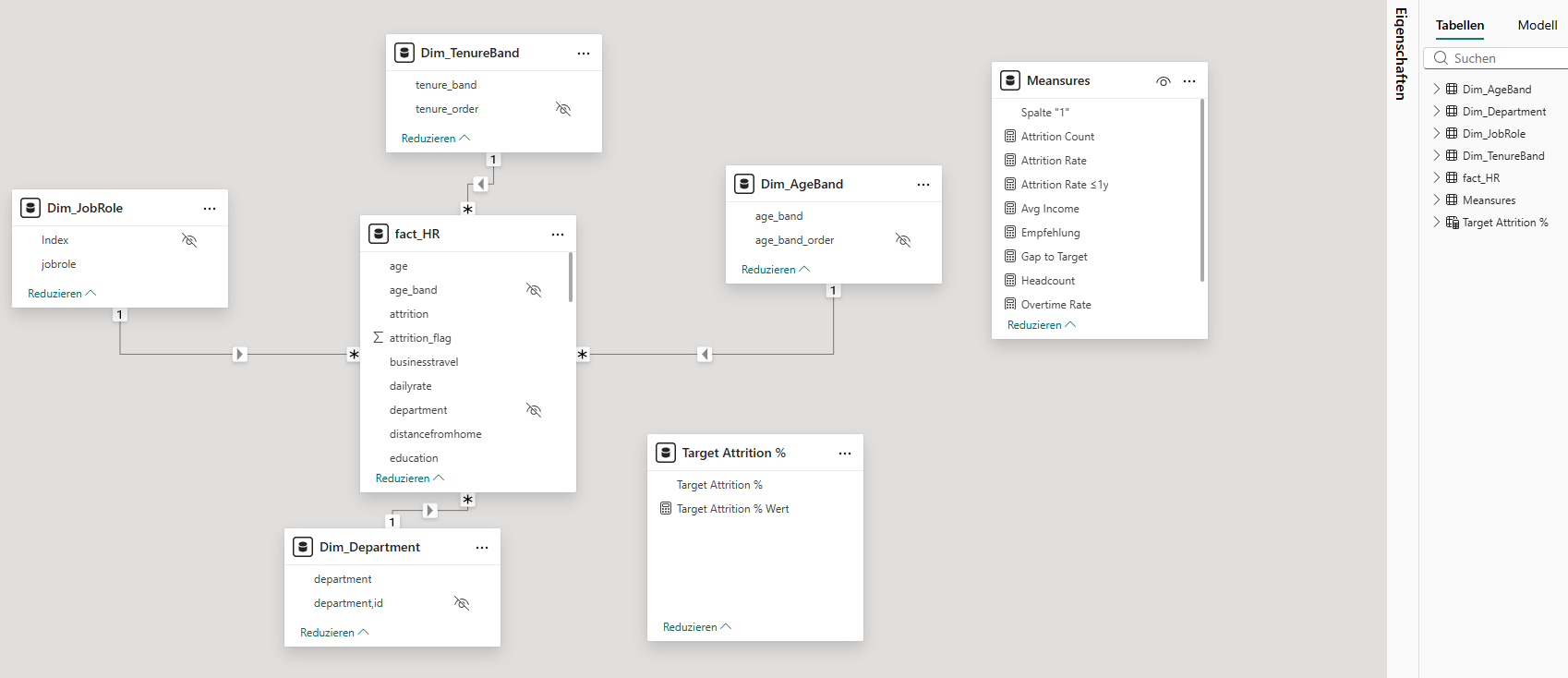Switch to the Modell tab
The width and height of the screenshot is (1568, 678).
pyautogui.click(x=1538, y=26)
